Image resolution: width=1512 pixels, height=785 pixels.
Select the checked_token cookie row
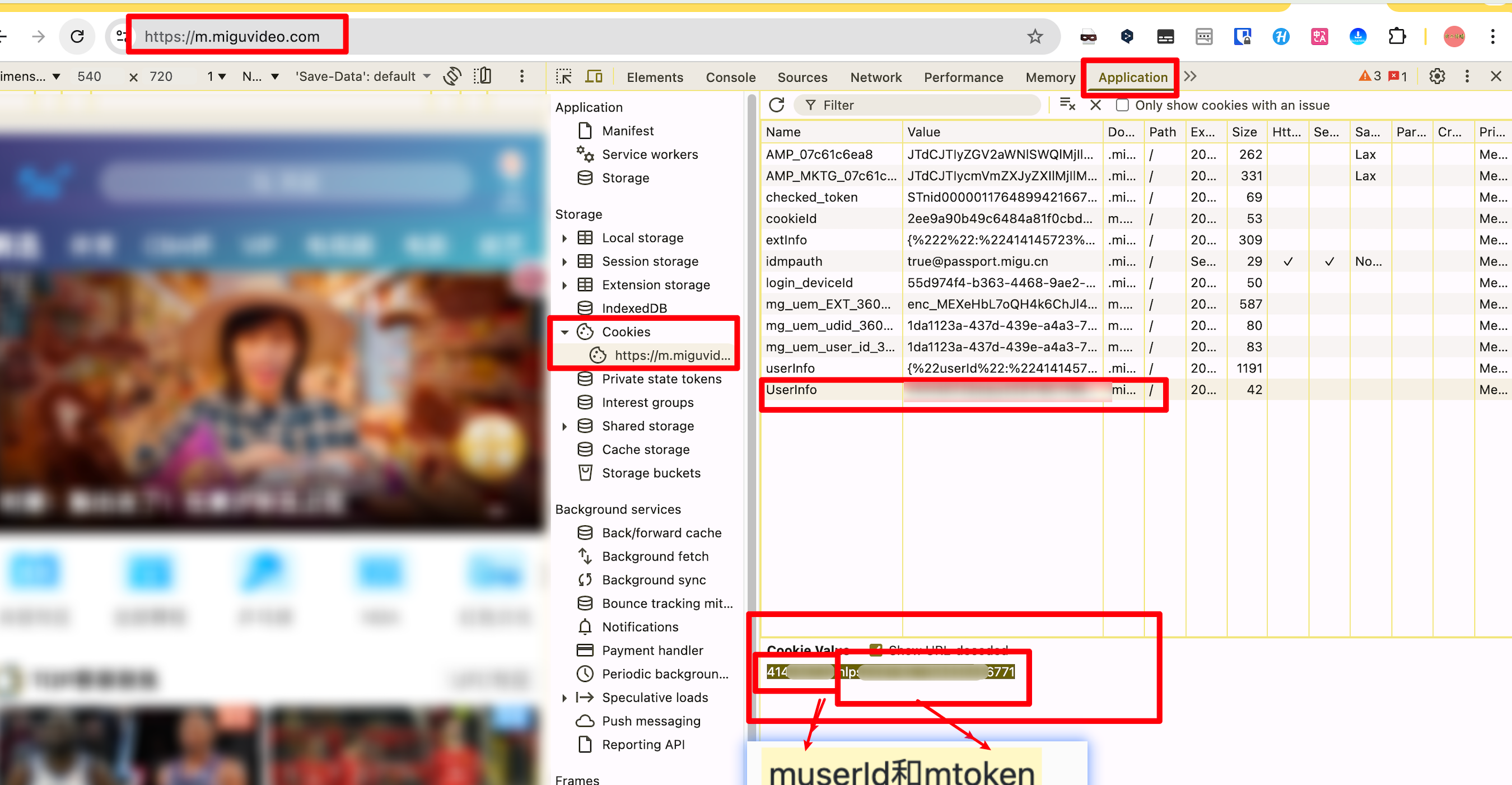[1135, 198]
